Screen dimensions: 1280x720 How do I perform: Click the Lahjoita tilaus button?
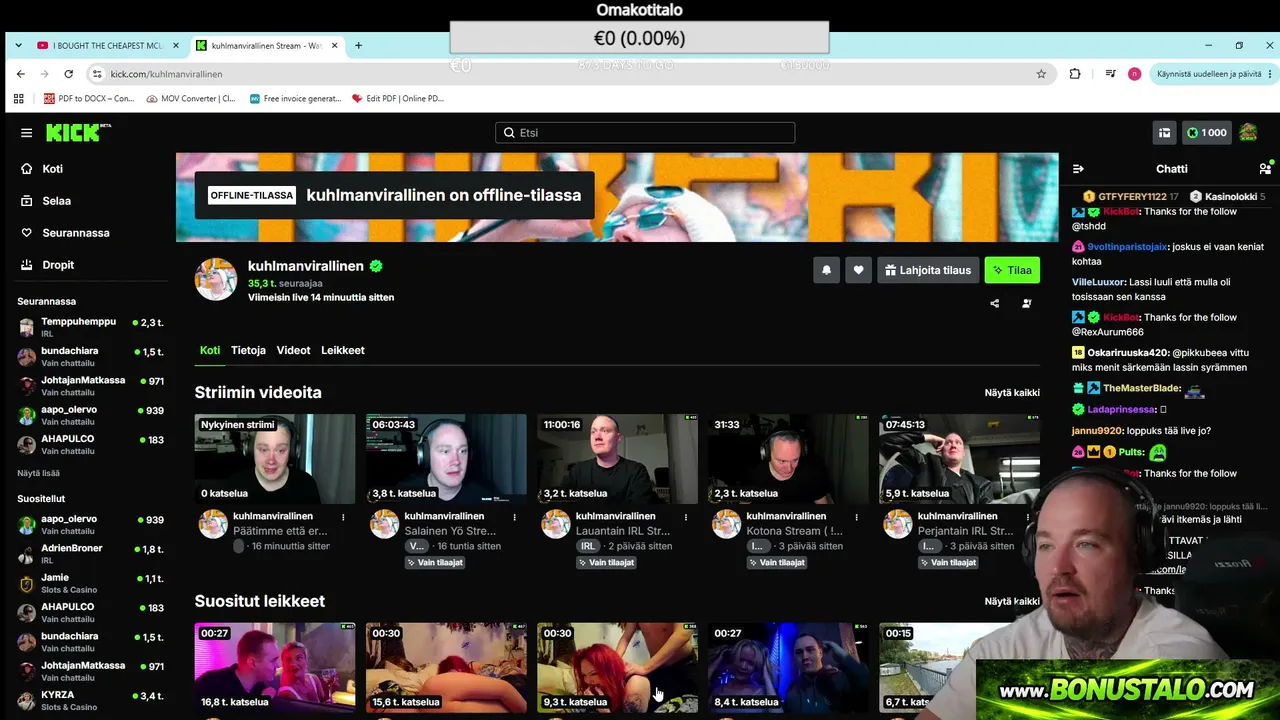click(x=928, y=270)
